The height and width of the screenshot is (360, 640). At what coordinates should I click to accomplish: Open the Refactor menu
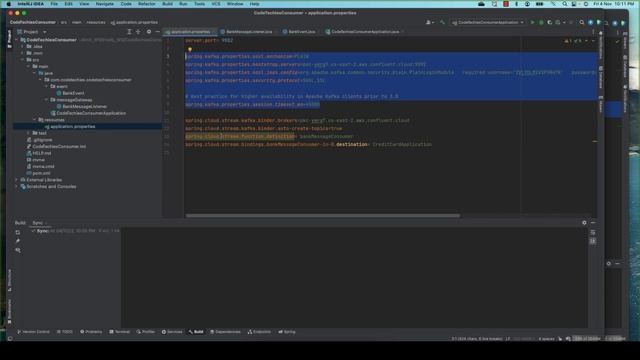(x=147, y=4)
